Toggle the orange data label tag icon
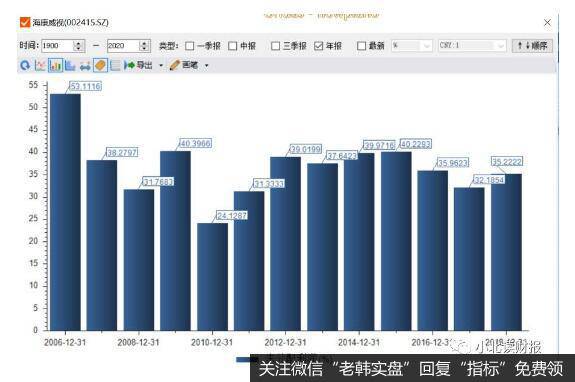Image resolution: width=575 pixels, height=382 pixels. click(x=100, y=65)
